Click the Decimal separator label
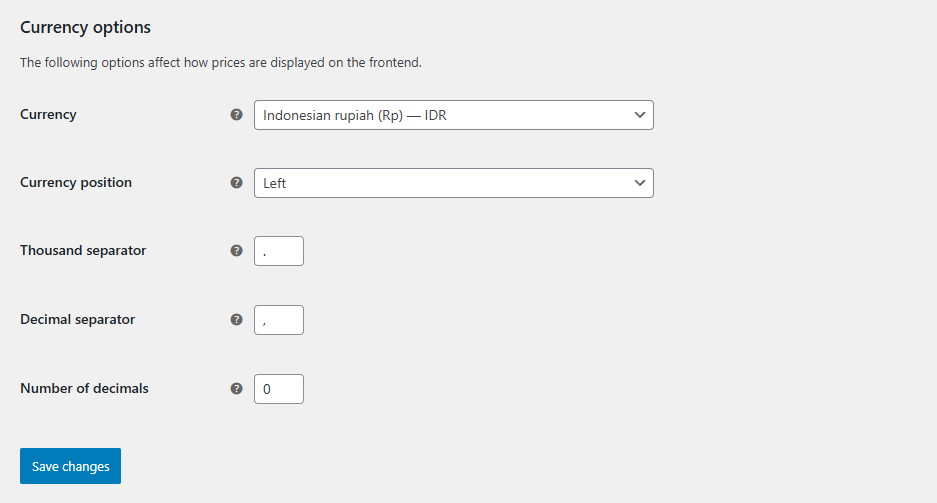Screen dimensions: 937x503 [78, 320]
